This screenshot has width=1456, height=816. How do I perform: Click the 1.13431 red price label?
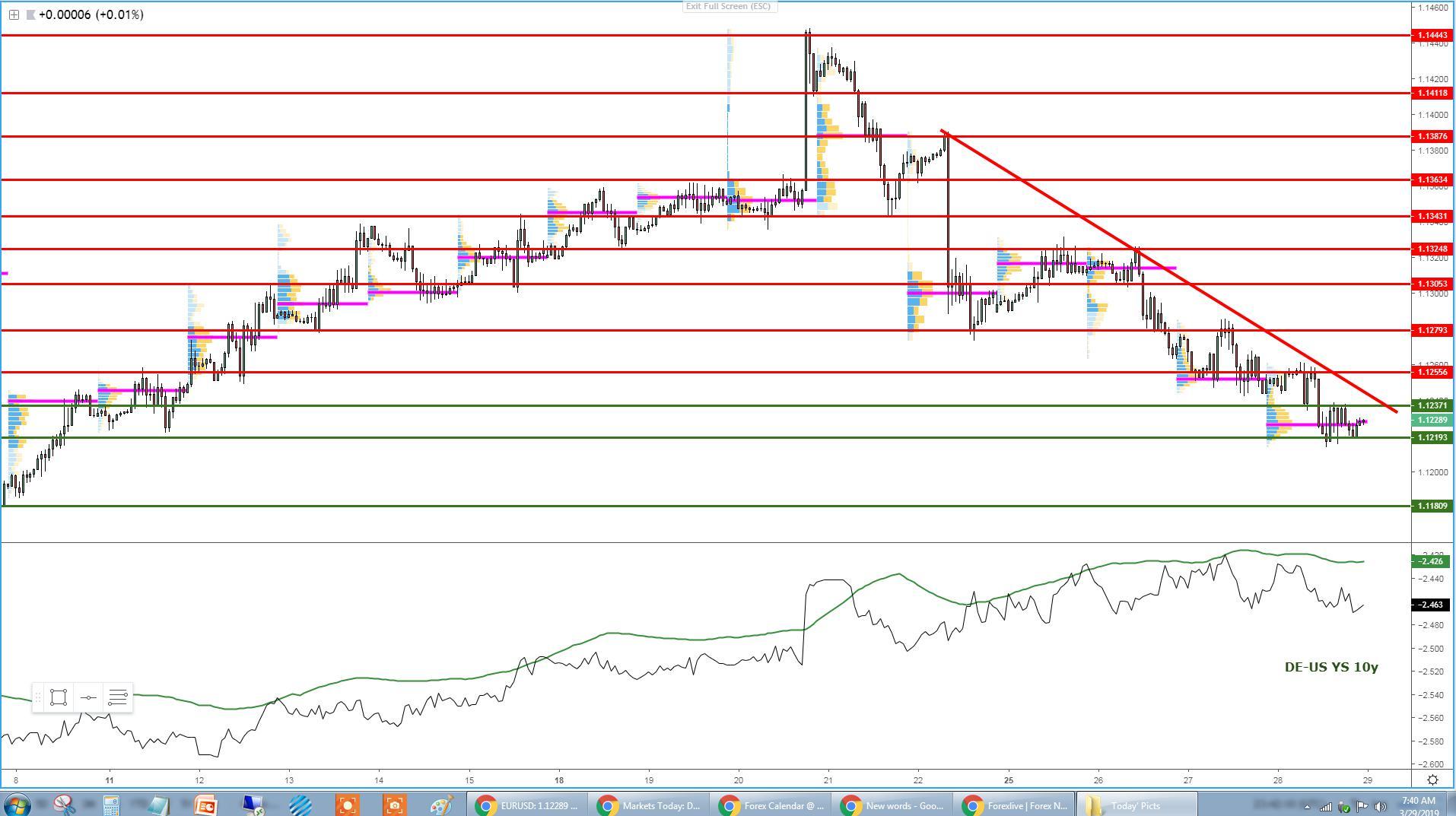[x=1432, y=216]
